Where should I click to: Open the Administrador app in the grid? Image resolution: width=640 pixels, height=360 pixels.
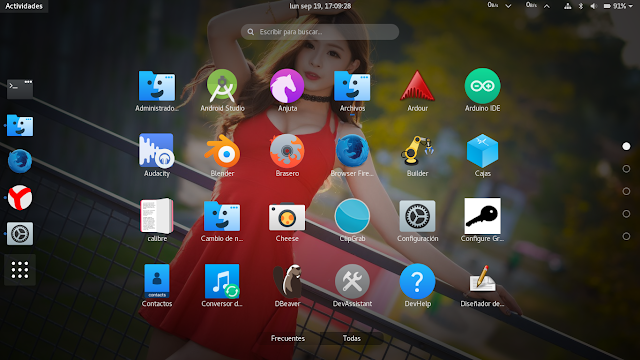coord(157,91)
